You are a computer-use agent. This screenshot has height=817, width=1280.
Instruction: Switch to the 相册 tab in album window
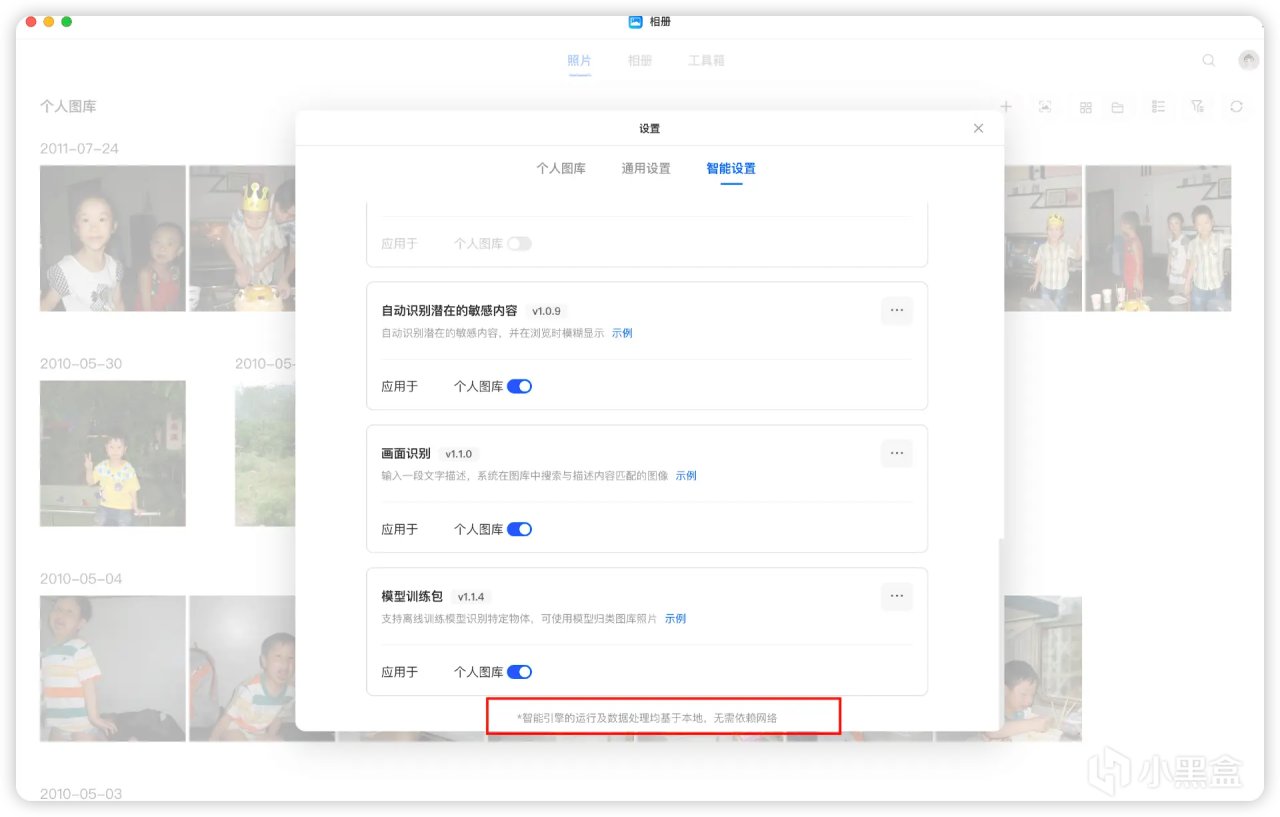[640, 61]
